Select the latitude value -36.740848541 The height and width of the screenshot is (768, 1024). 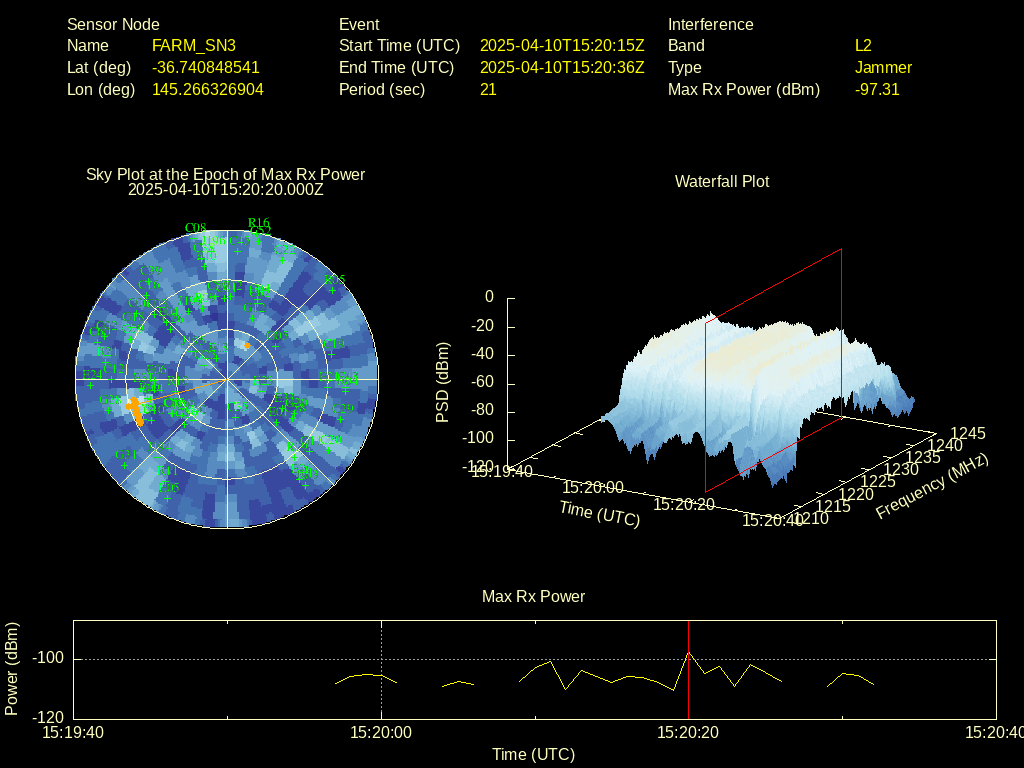pos(205,68)
